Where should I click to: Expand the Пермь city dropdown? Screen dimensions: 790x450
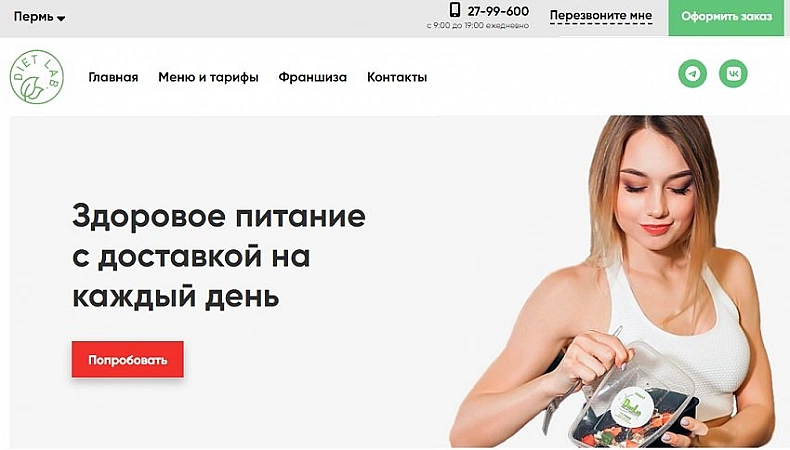click(39, 17)
